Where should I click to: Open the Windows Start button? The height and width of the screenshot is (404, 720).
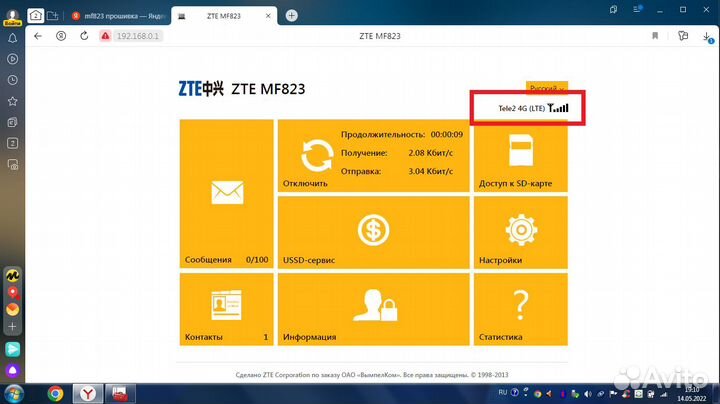point(13,393)
